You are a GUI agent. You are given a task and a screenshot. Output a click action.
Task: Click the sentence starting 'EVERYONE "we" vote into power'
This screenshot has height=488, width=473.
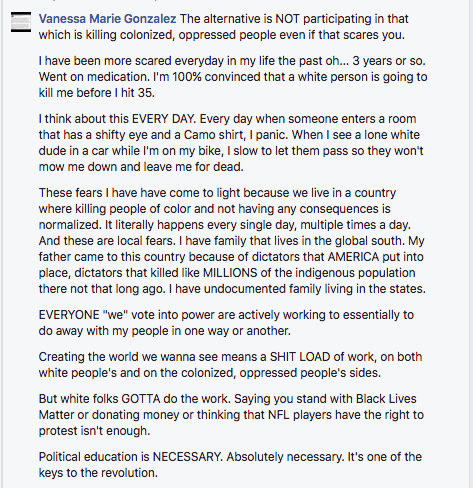(226, 323)
